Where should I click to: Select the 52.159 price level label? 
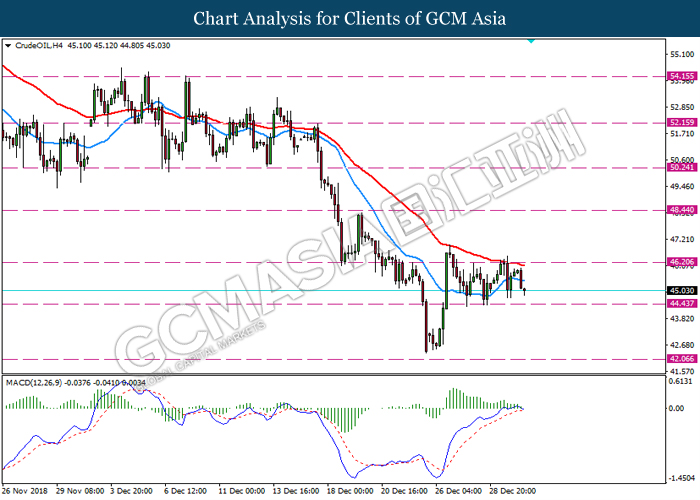[682, 122]
